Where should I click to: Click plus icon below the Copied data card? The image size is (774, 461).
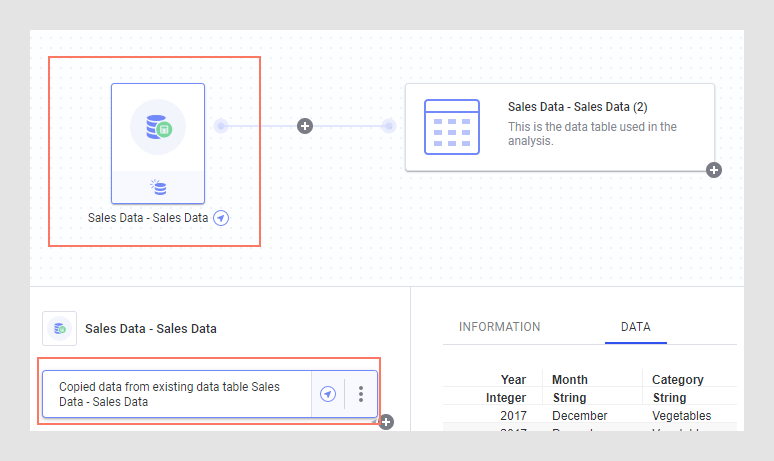click(386, 422)
